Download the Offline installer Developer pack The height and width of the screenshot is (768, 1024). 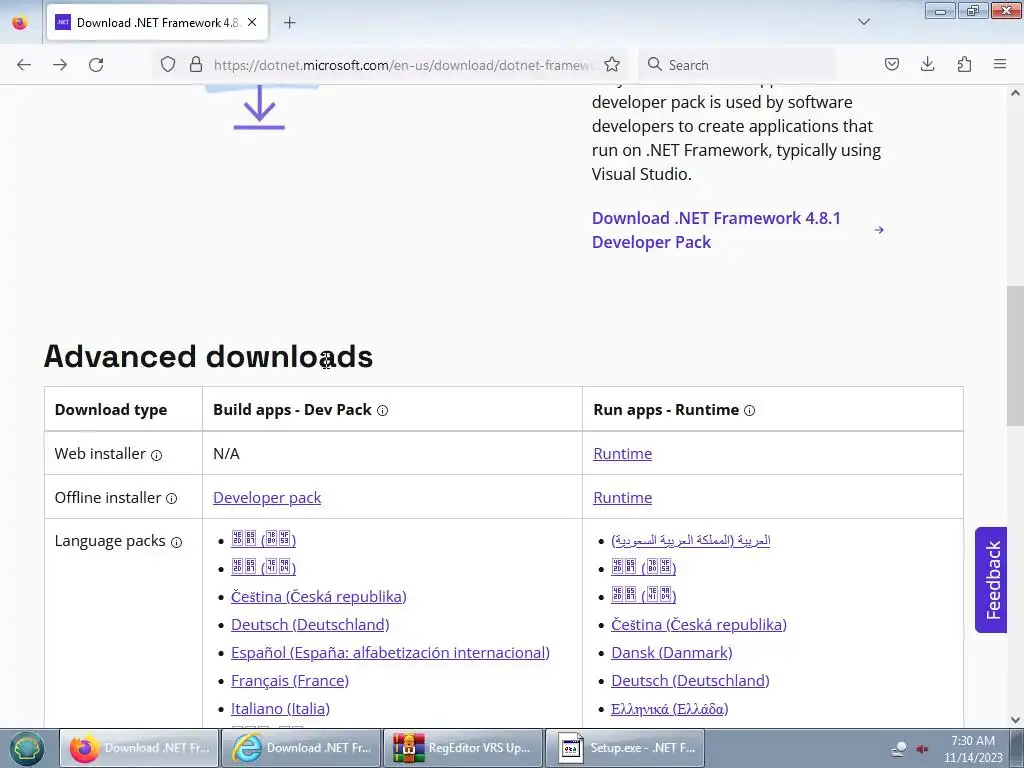[x=267, y=498]
